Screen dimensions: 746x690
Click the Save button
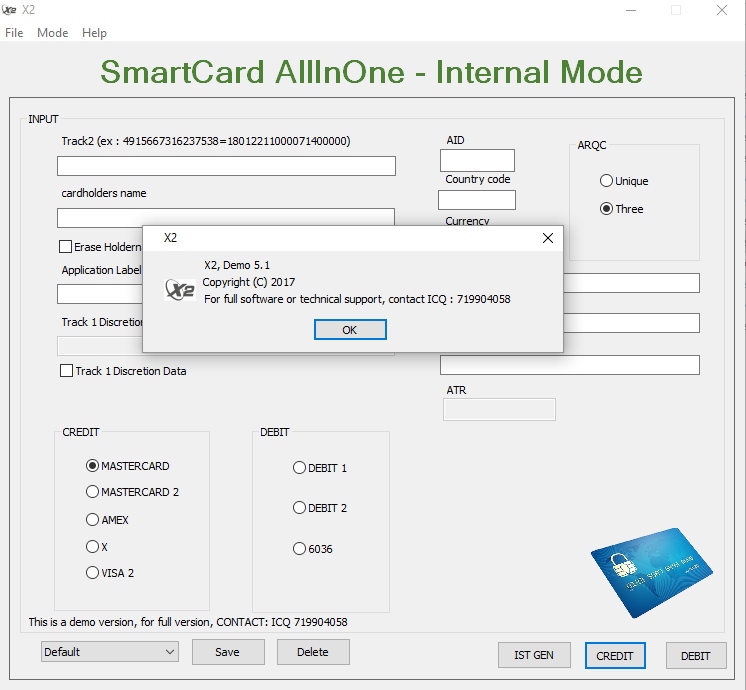tap(228, 652)
